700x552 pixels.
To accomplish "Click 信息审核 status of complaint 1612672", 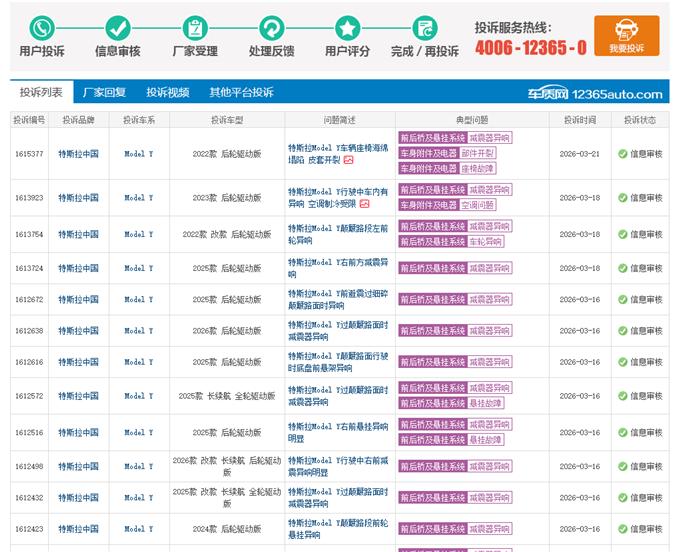I will click(639, 299).
